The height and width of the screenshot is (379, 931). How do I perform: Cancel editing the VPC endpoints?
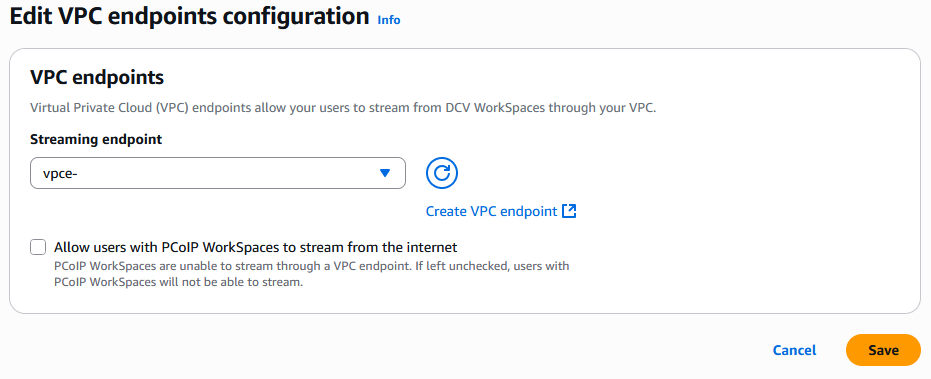pos(794,350)
